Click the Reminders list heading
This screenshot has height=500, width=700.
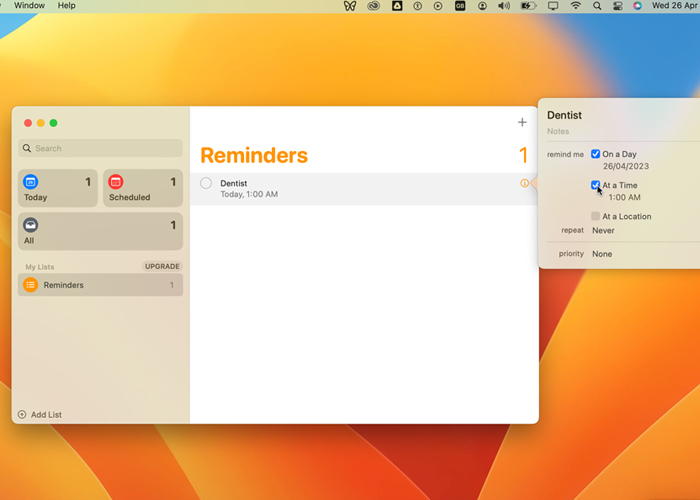pos(254,155)
